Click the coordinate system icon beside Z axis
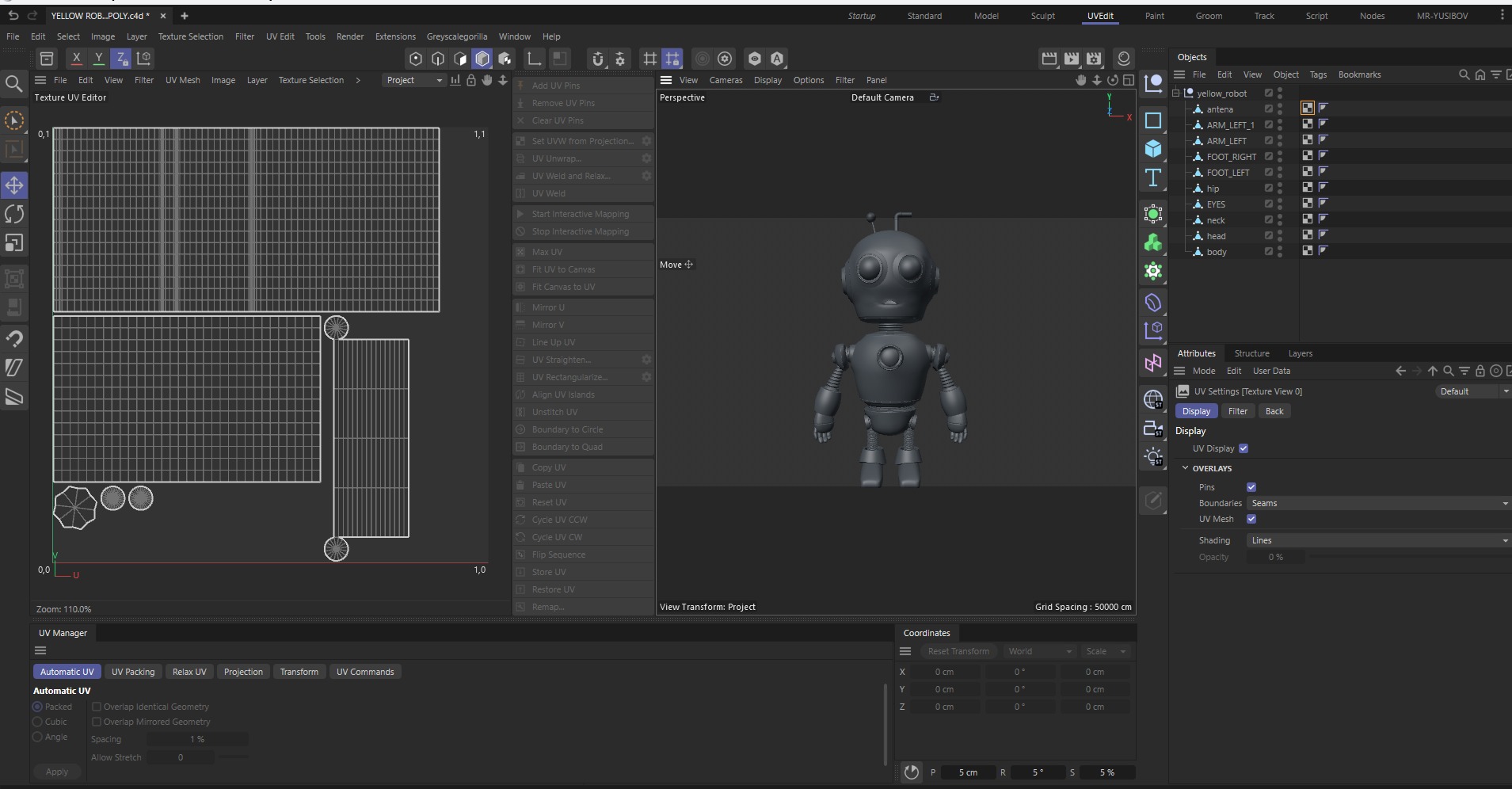Image resolution: width=1512 pixels, height=789 pixels. 143,58
